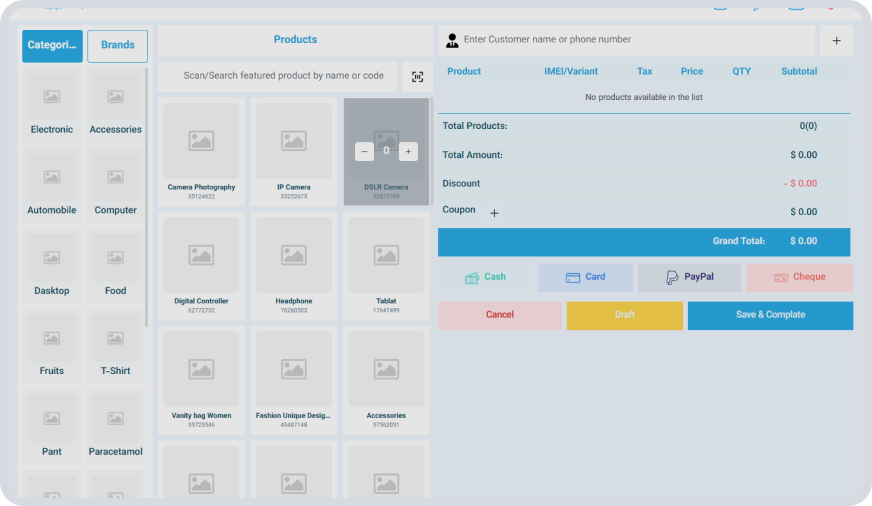Image resolution: width=872 pixels, height=506 pixels.
Task: Select Cheque payment method
Action: (799, 277)
